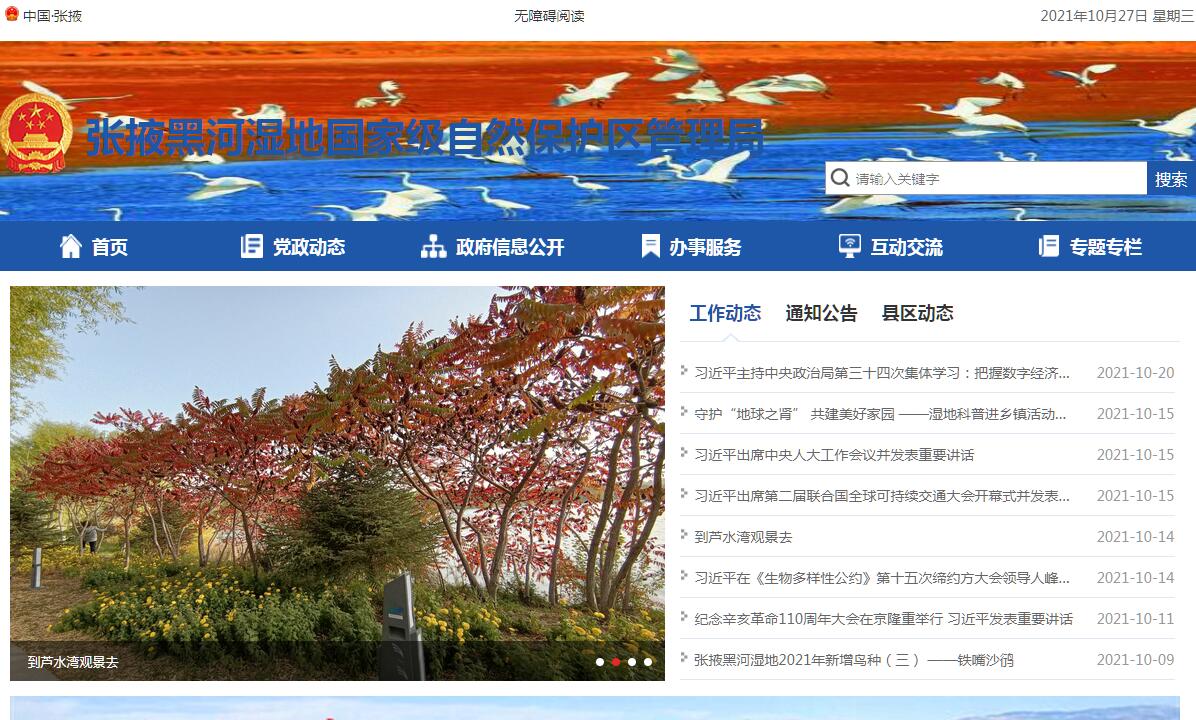Image resolution: width=1196 pixels, height=720 pixels.
Task: Select the third carousel dot
Action: (632, 662)
